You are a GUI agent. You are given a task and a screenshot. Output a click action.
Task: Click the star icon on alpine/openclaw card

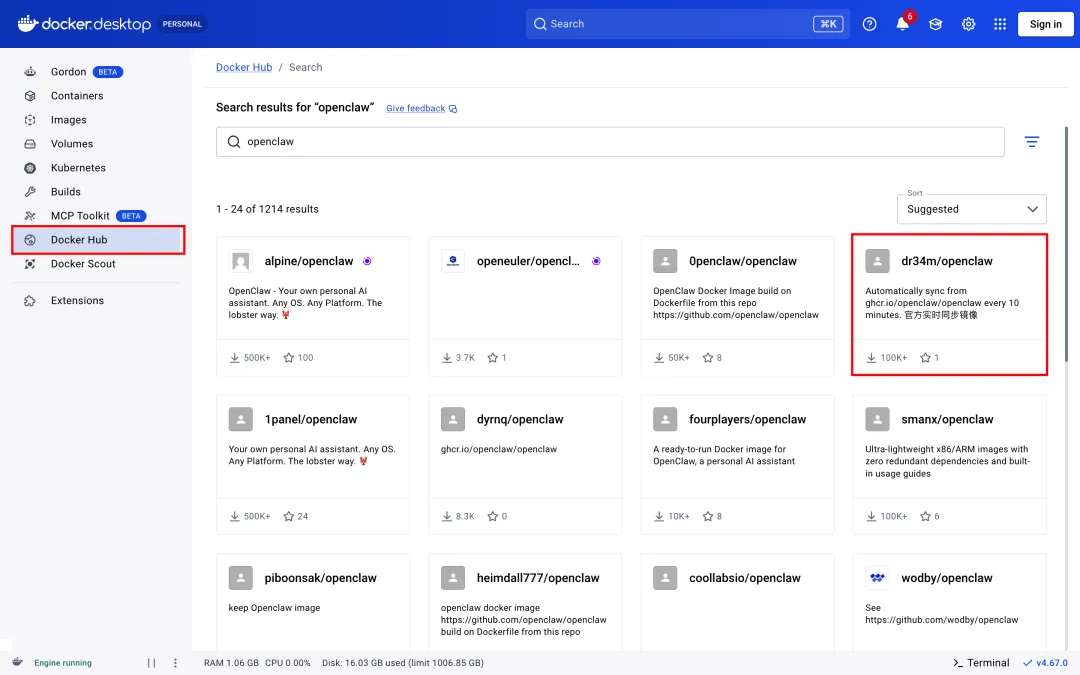tap(289, 357)
